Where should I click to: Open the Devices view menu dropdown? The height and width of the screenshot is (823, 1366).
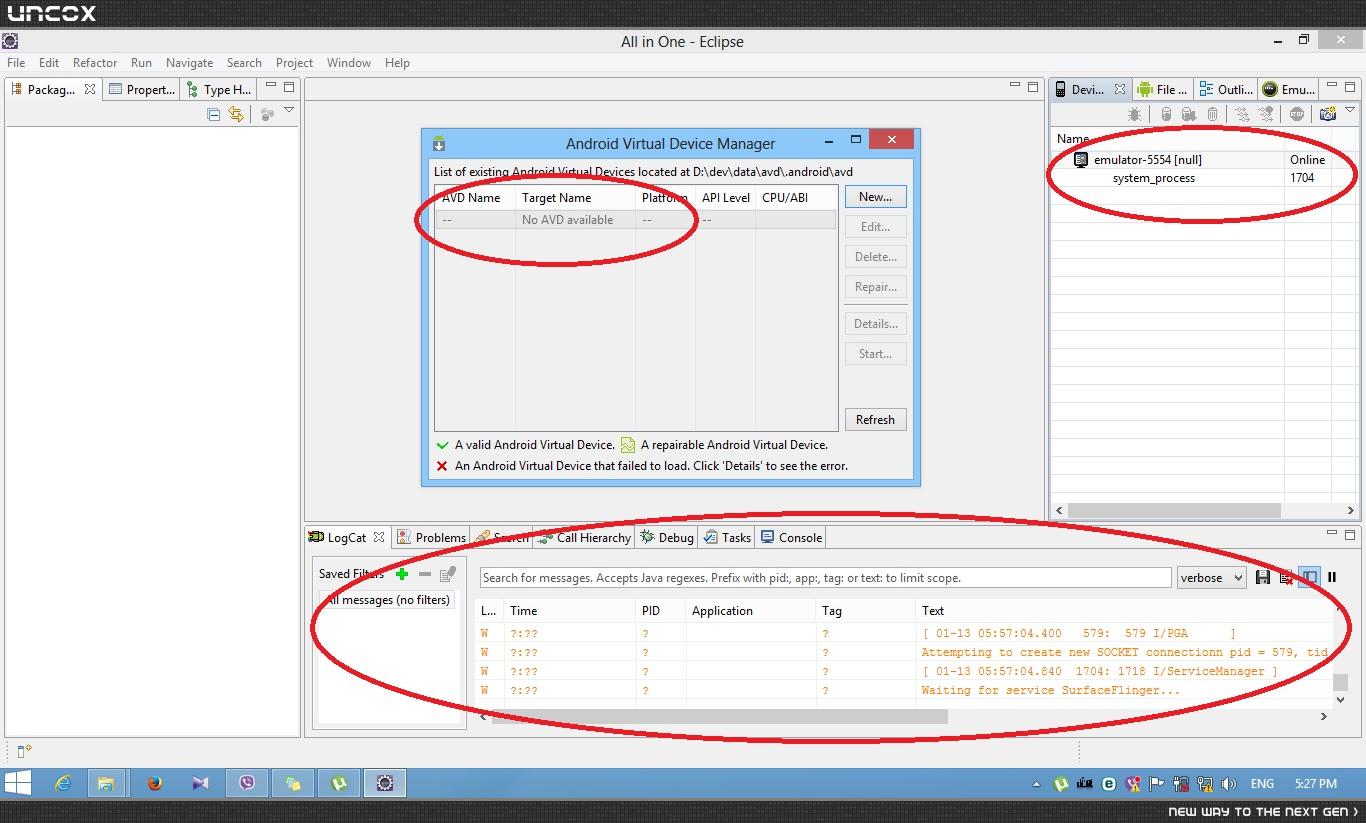point(1349,110)
